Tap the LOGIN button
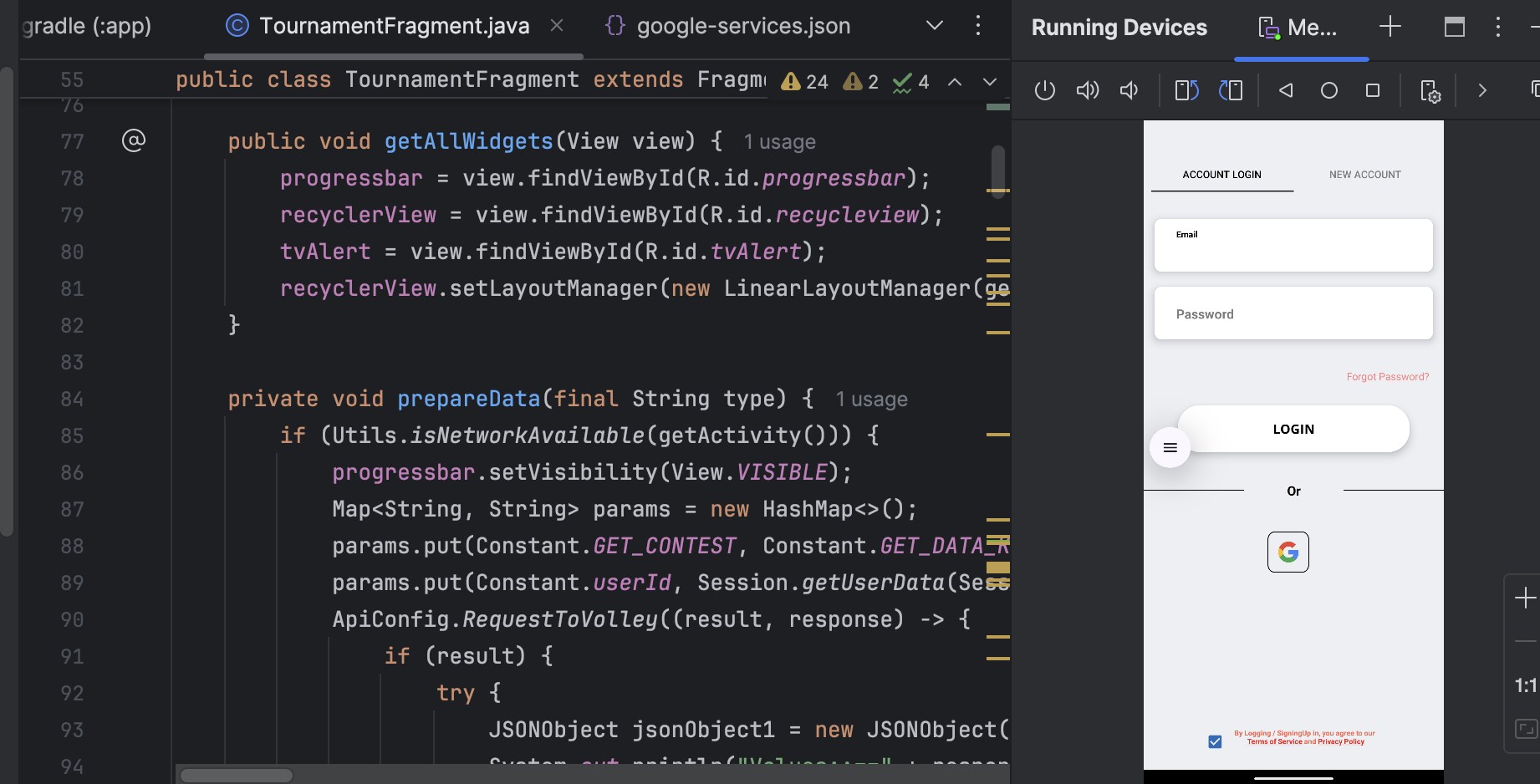This screenshot has height=784, width=1540. point(1293,429)
